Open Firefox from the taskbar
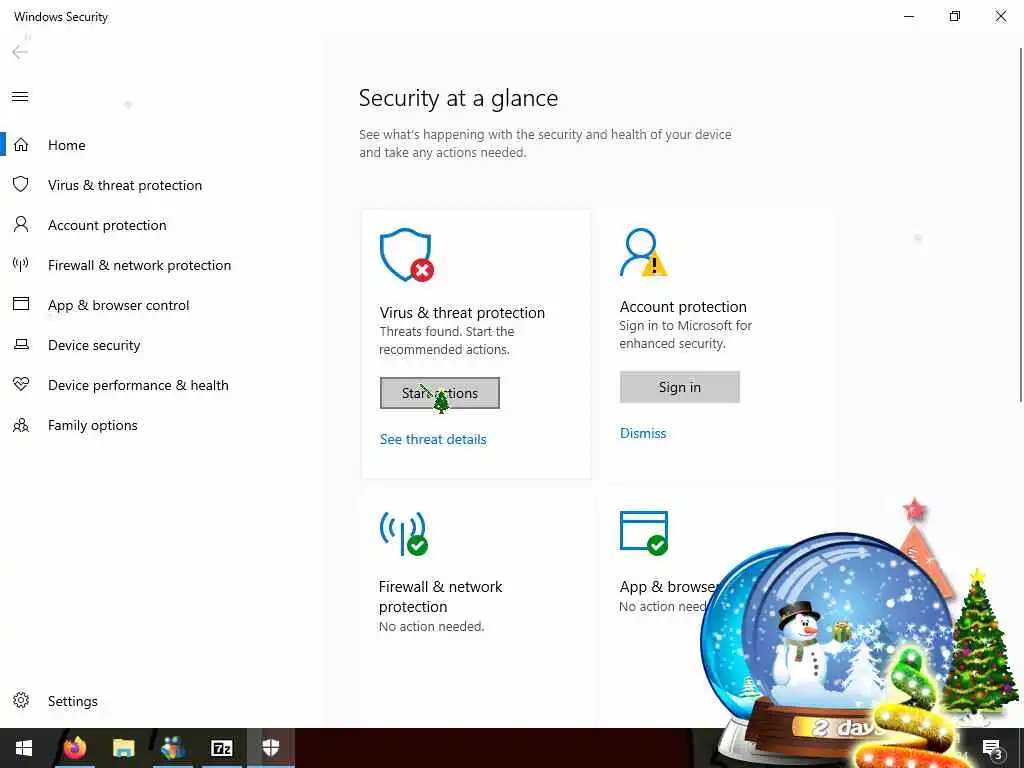This screenshot has height=768, width=1024. [x=74, y=748]
